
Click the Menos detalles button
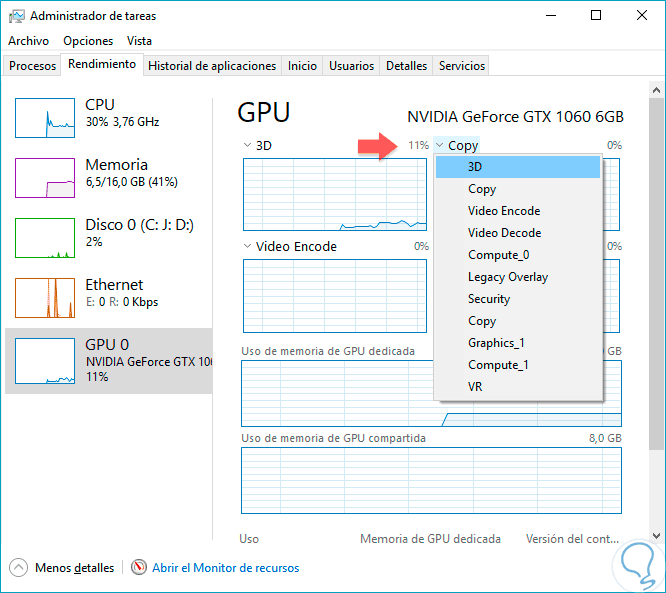pos(74,567)
